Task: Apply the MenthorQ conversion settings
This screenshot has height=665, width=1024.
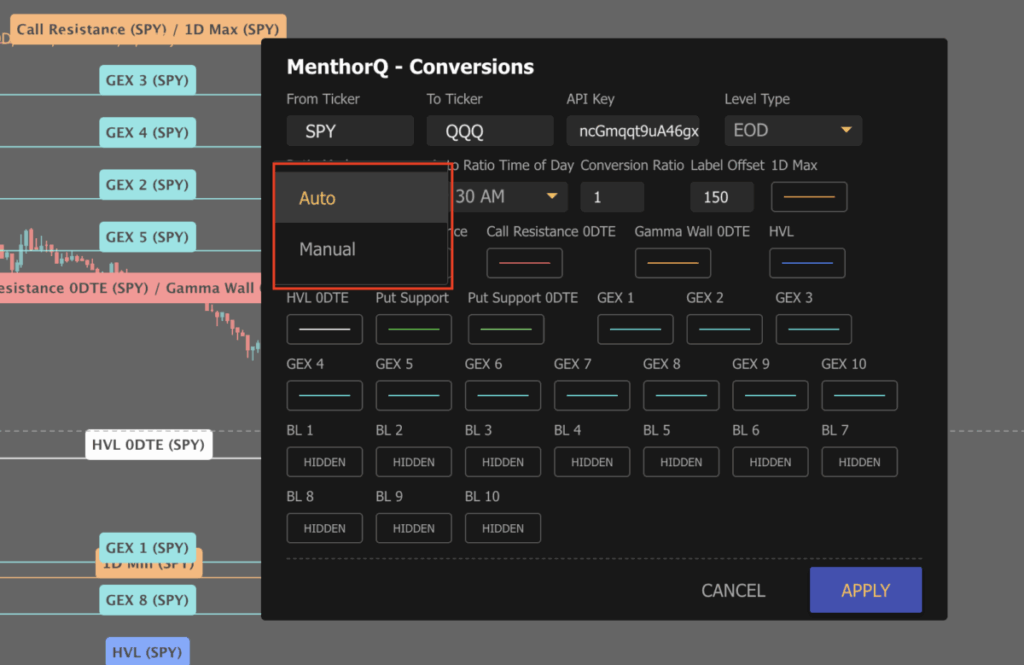Action: point(865,590)
